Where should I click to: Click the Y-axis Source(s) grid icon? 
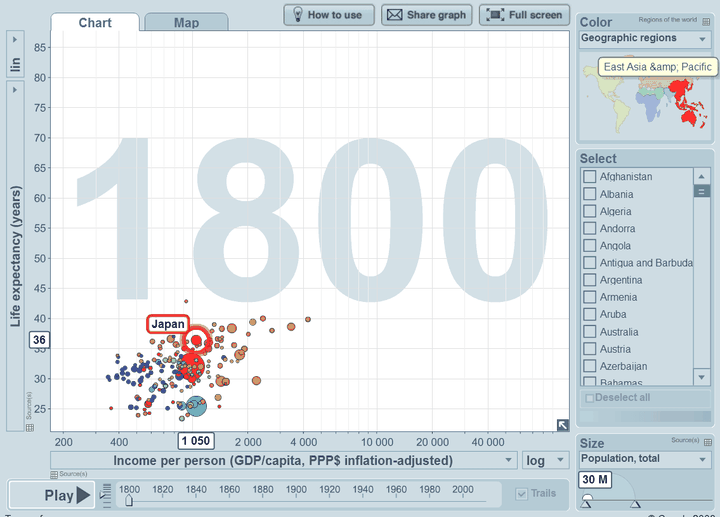pos(30,428)
